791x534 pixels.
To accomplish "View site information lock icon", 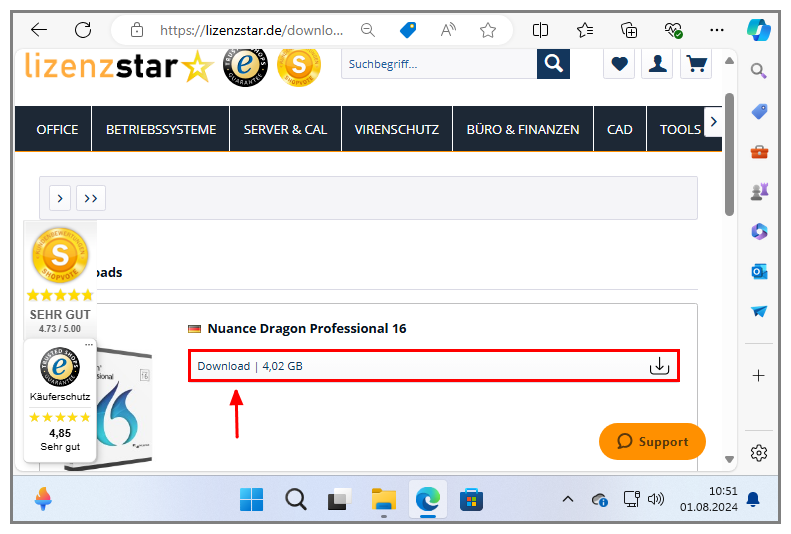I will tap(137, 30).
